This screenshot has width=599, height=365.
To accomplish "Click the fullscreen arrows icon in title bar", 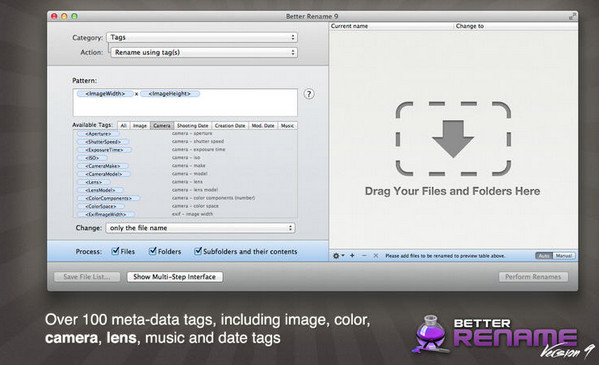I will (572, 16).
